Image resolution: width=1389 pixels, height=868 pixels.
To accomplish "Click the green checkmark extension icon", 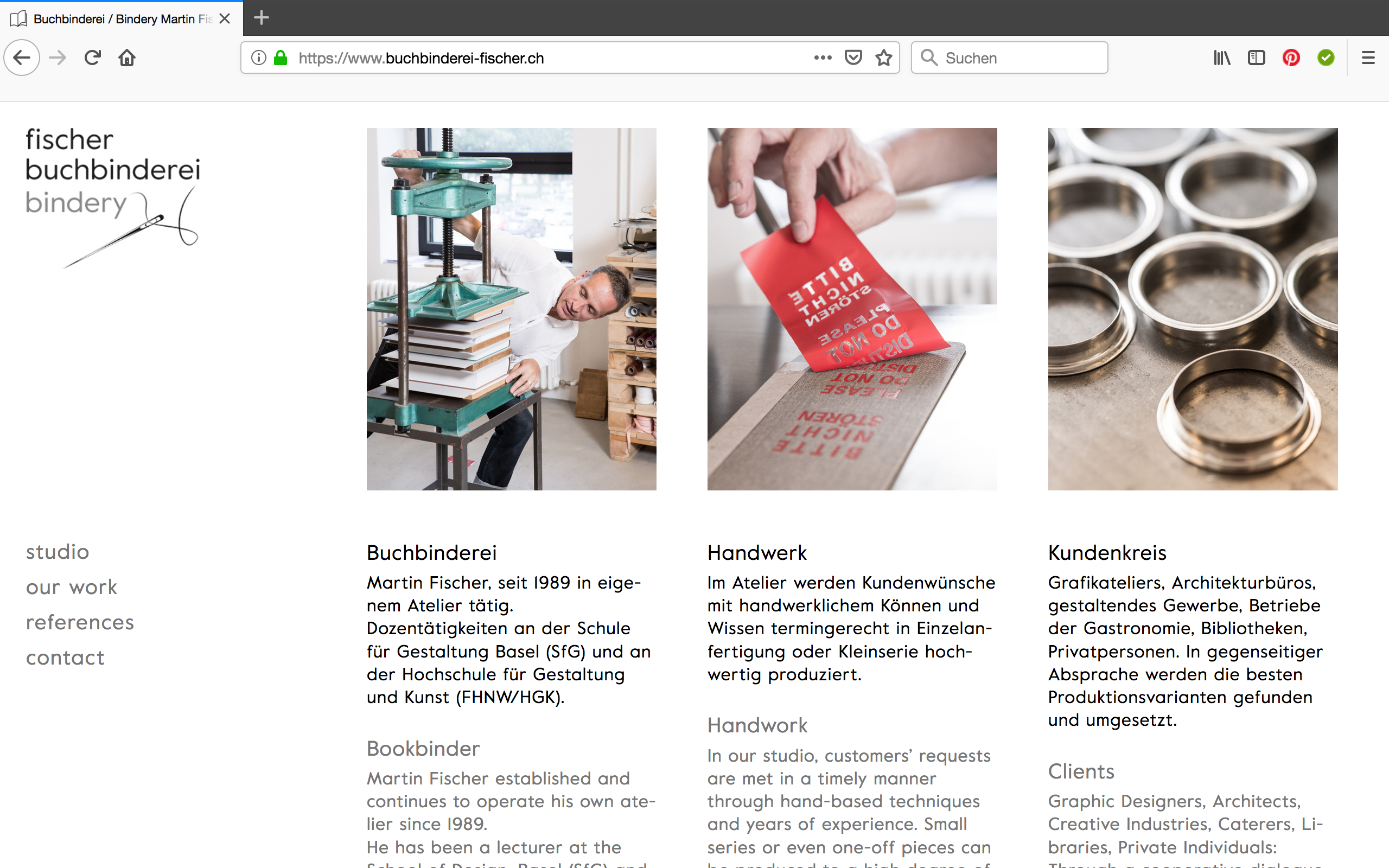I will tap(1326, 58).
